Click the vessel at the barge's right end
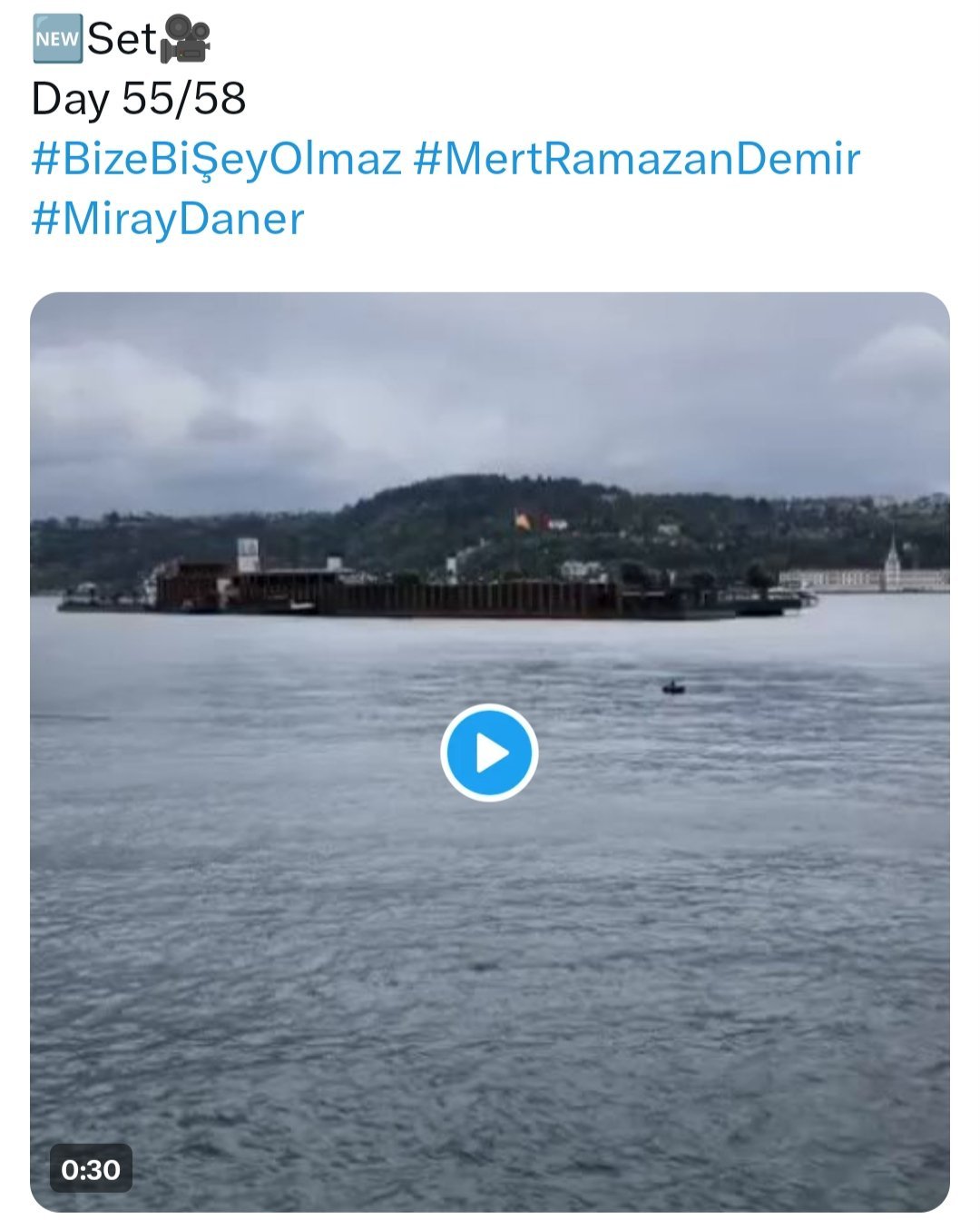The width and height of the screenshot is (980, 1230). (771, 601)
